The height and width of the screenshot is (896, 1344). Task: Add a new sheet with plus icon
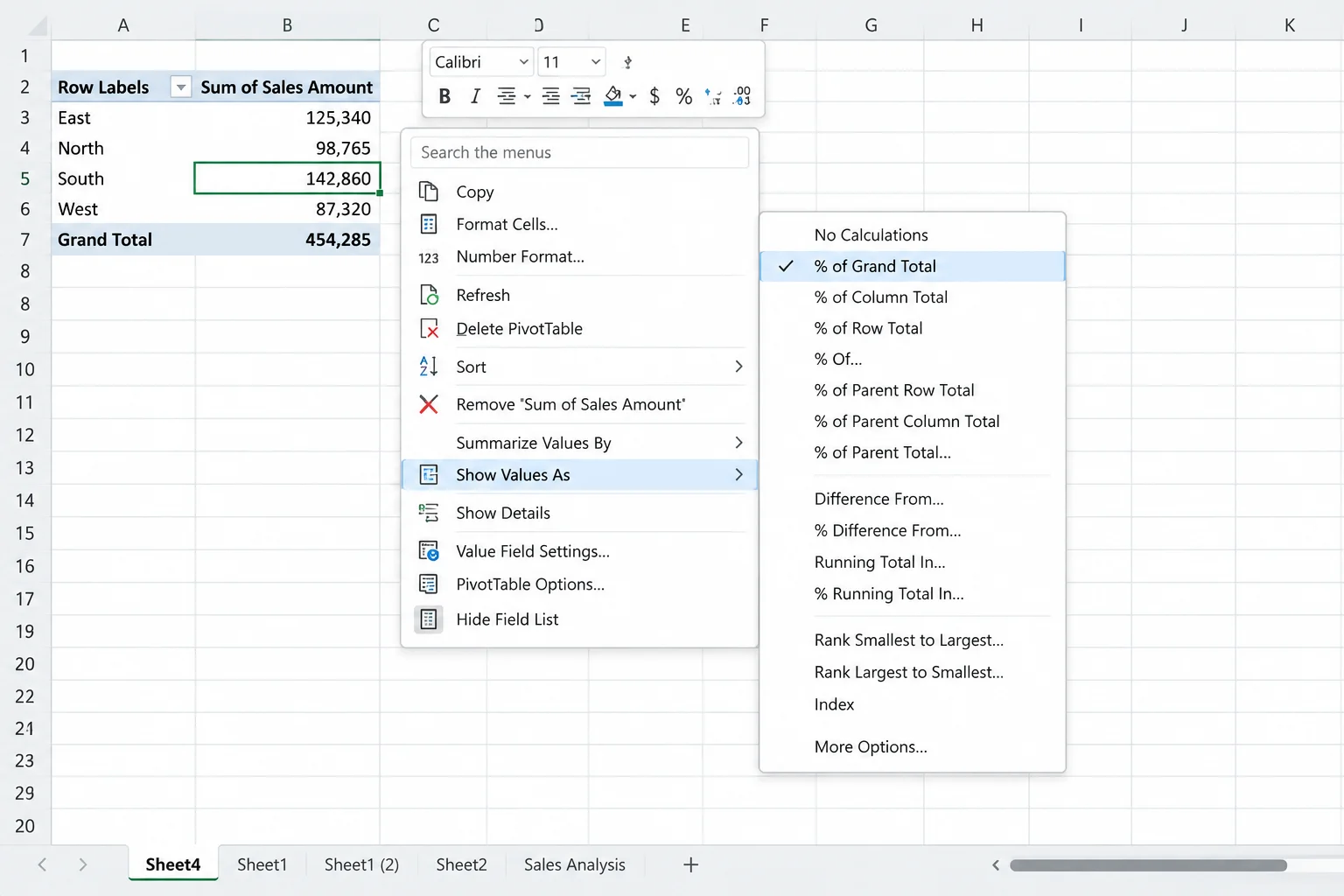(x=690, y=864)
